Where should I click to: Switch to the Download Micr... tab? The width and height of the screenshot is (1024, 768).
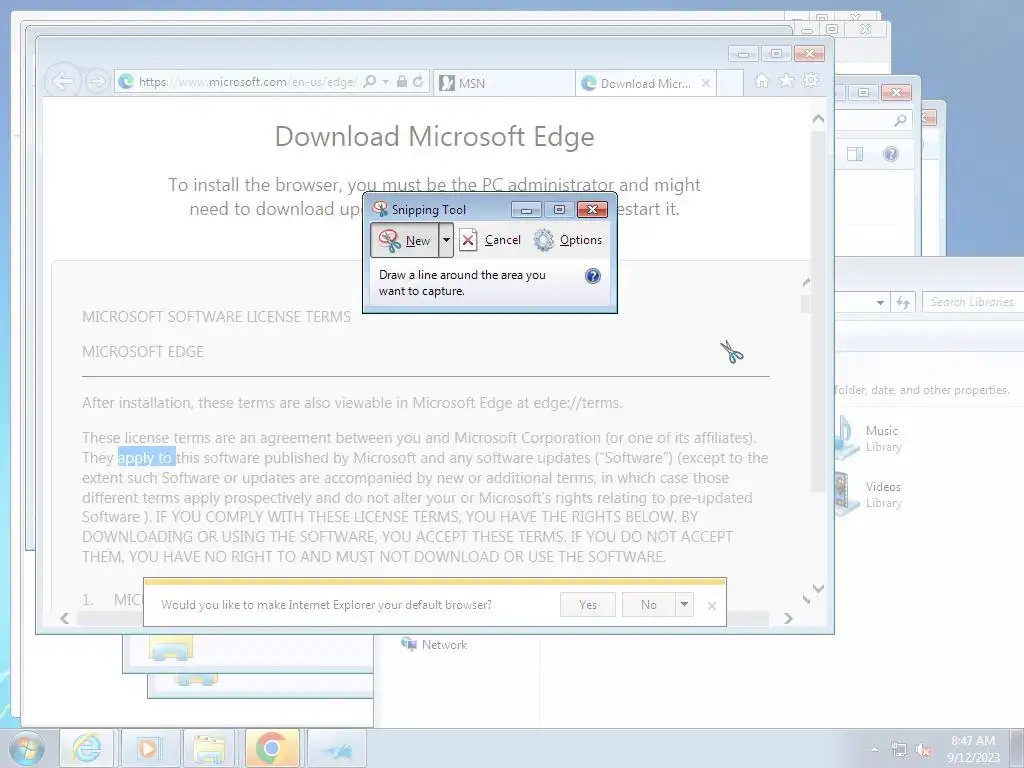tap(645, 83)
